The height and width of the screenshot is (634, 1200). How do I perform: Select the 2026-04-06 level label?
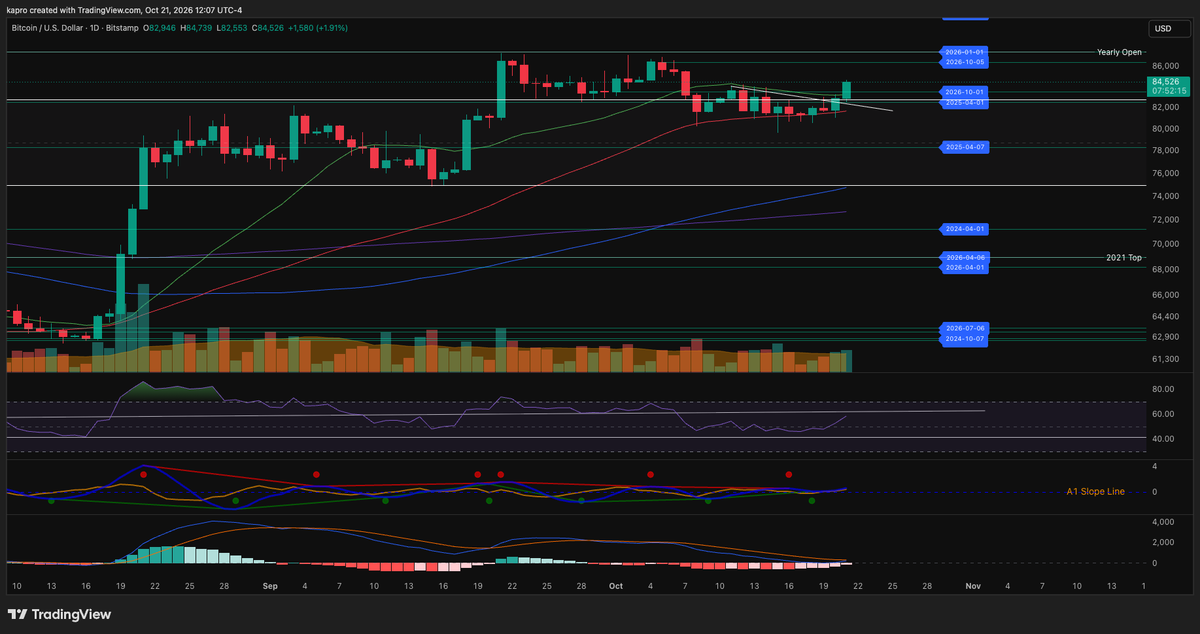[x=965, y=257]
